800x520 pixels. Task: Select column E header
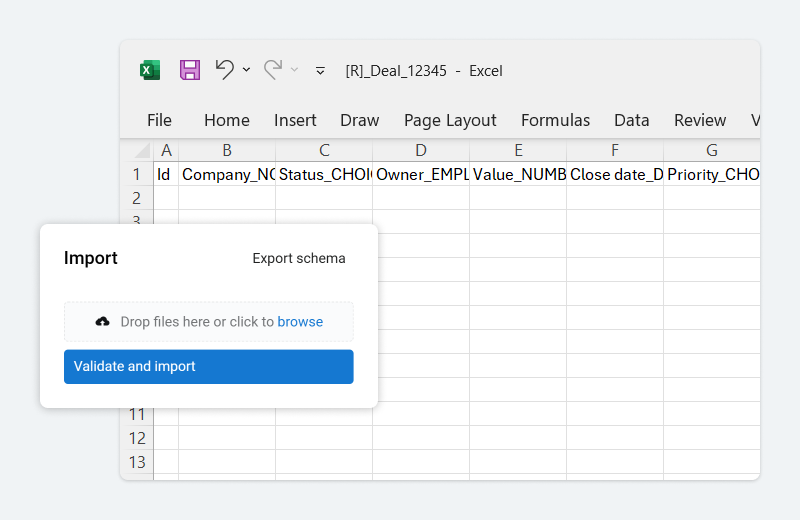(518, 150)
